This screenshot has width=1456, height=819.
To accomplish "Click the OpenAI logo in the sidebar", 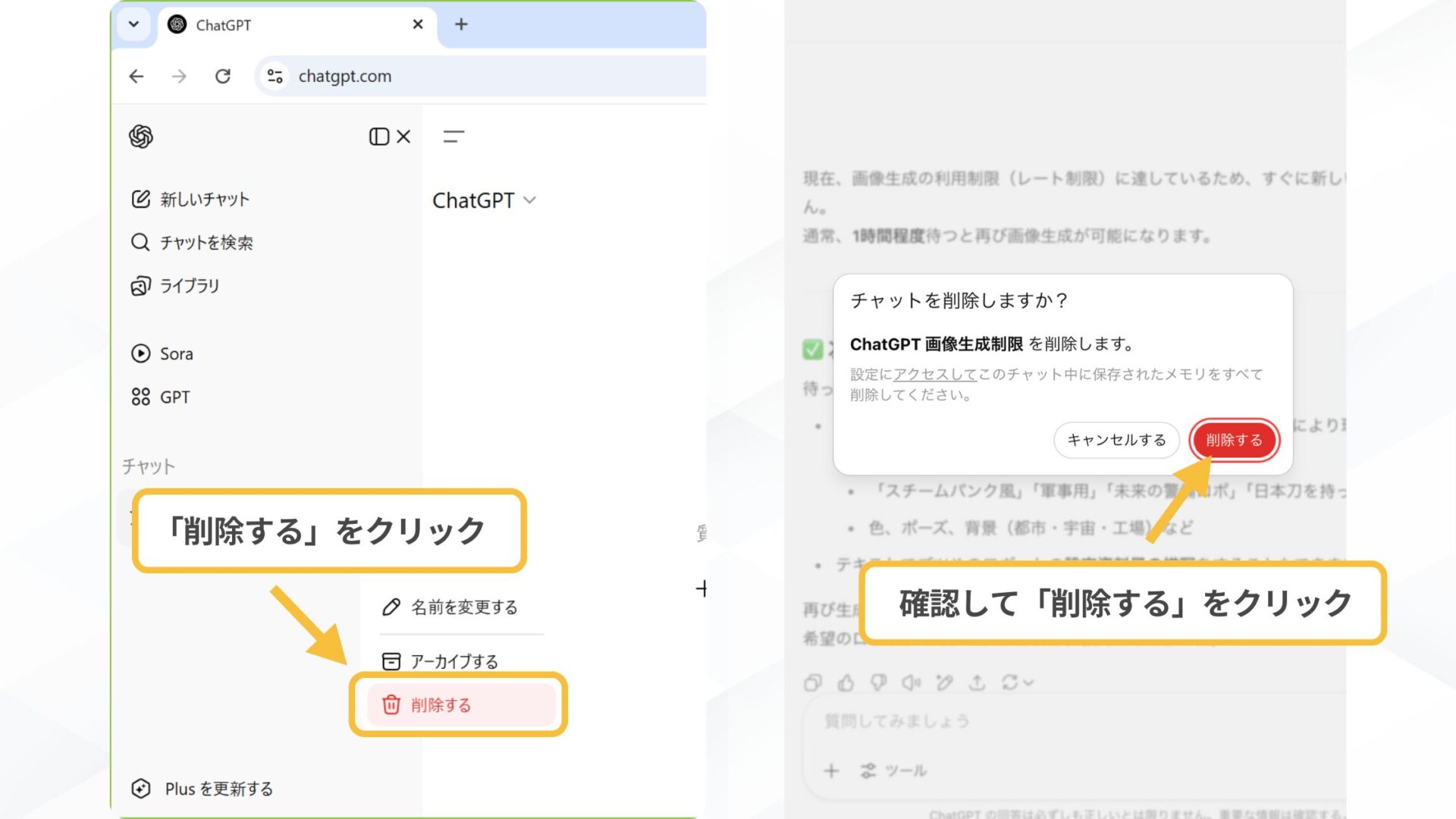I will (x=140, y=136).
